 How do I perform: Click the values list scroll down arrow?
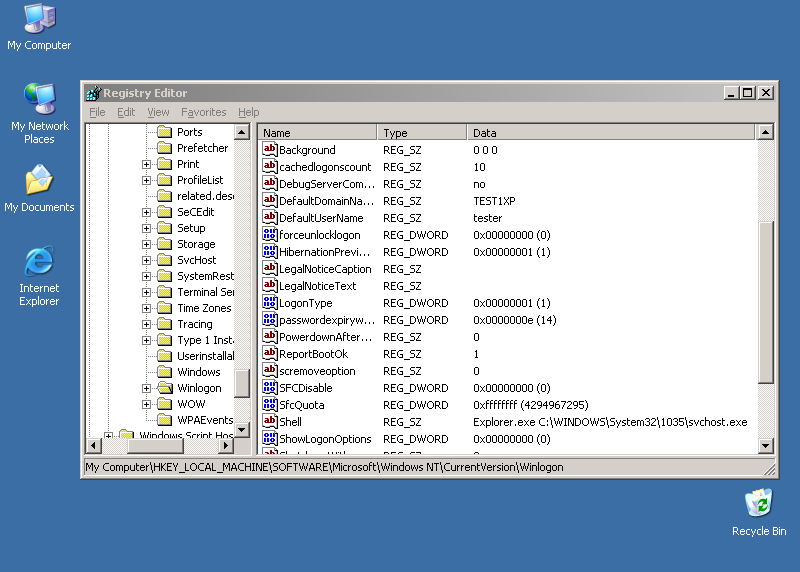765,445
